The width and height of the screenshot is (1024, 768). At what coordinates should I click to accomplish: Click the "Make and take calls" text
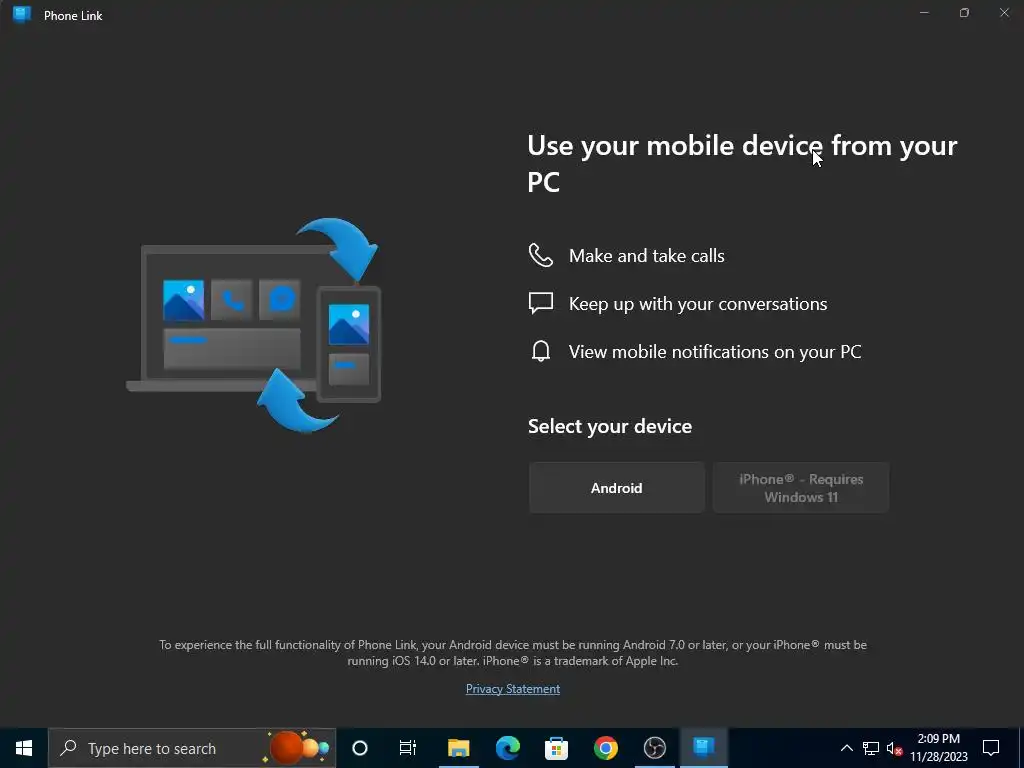[647, 256]
